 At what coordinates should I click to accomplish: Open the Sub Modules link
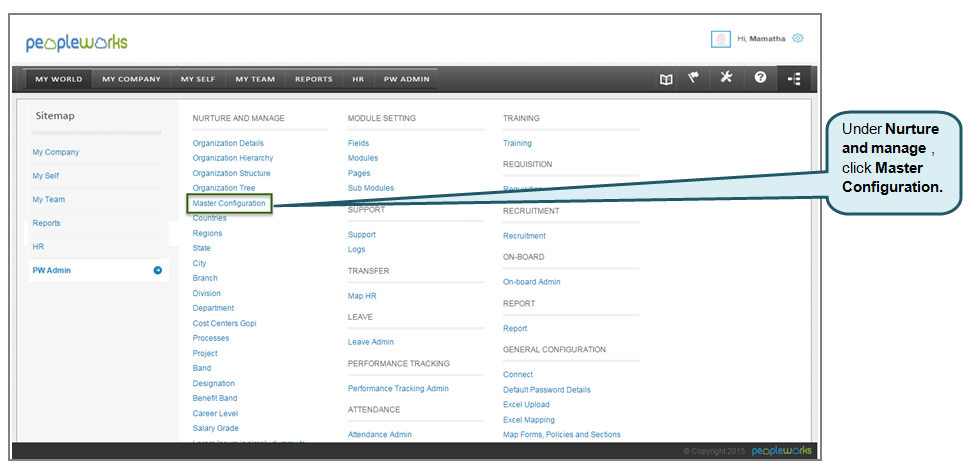click(370, 188)
